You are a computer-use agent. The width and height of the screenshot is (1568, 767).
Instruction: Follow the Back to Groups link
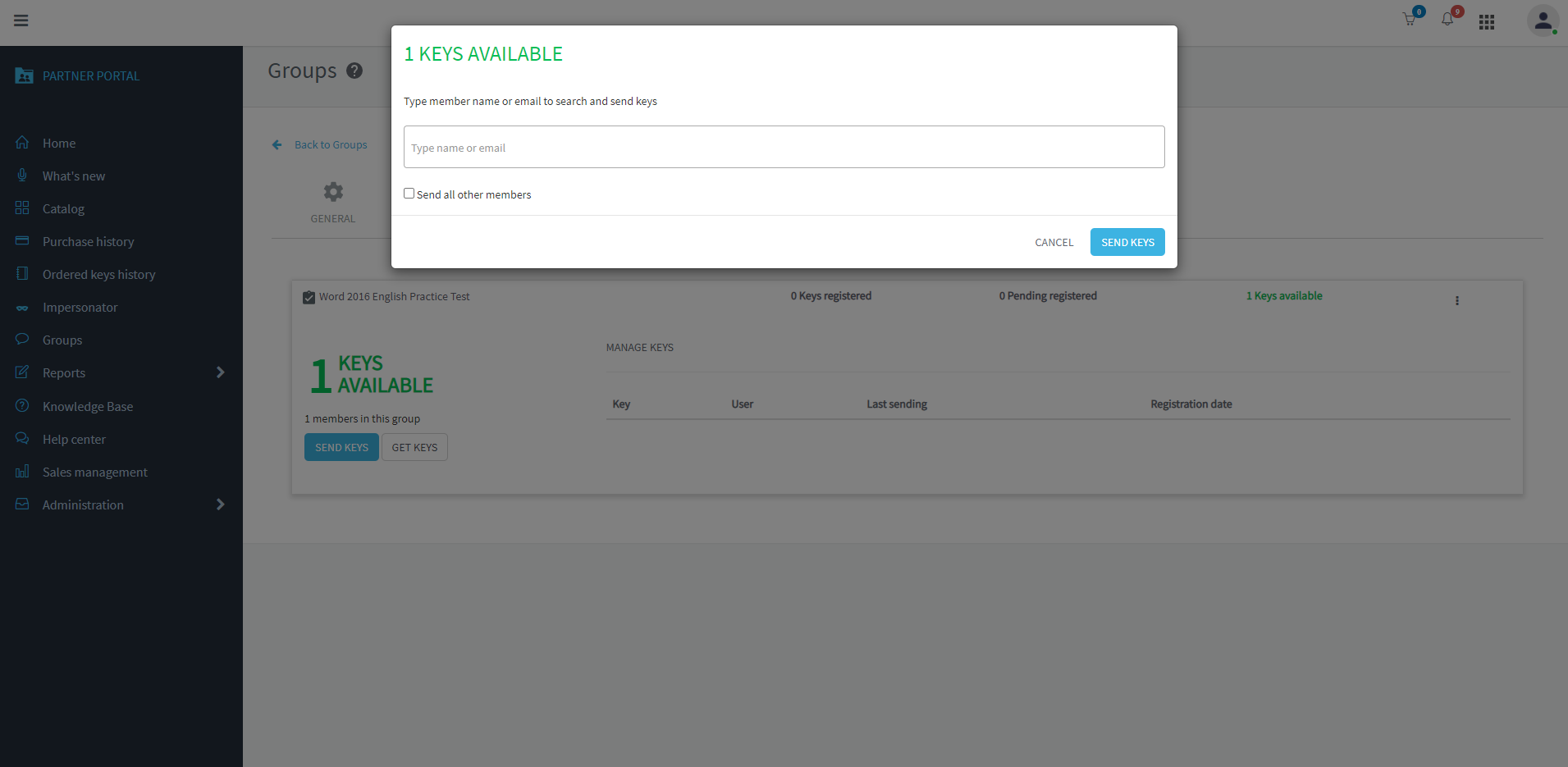click(x=331, y=144)
